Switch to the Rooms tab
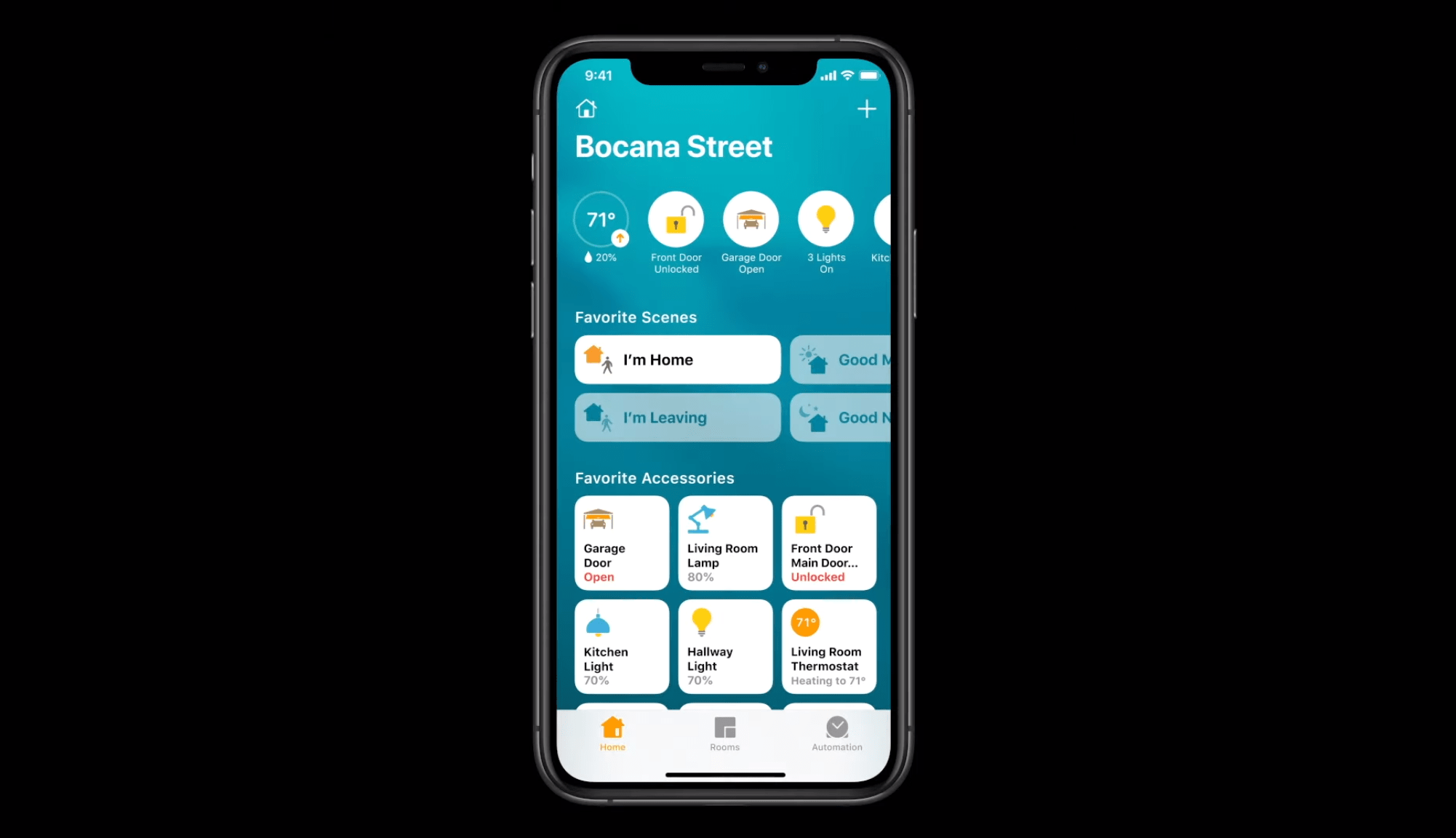Viewport: 1456px width, 838px height. (724, 733)
